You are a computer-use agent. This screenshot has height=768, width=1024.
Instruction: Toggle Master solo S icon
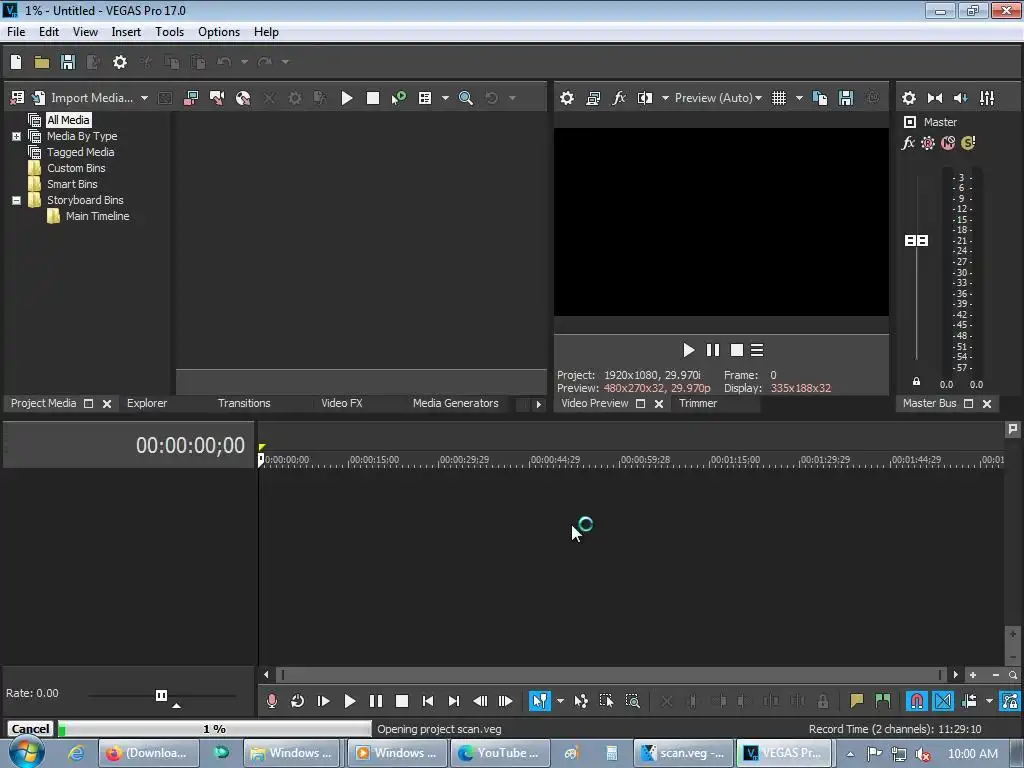[x=968, y=143]
